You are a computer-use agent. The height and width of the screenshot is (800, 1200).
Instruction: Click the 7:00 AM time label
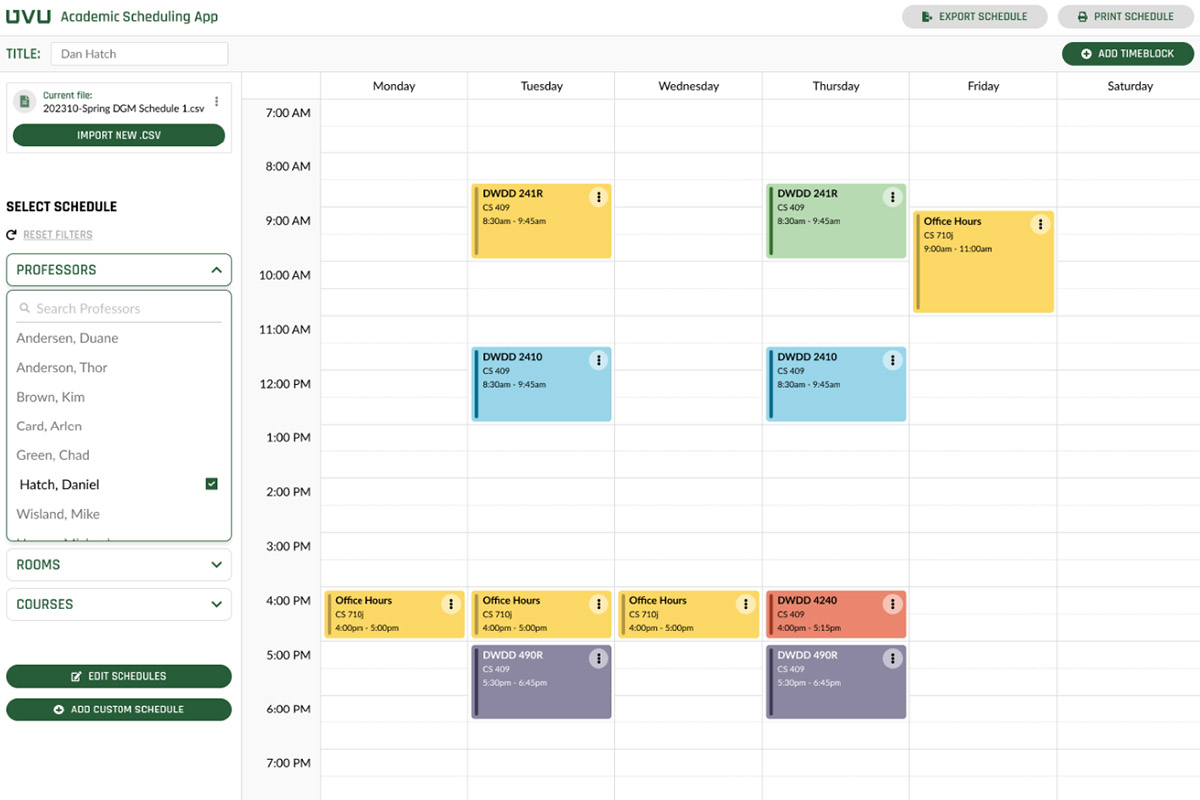click(x=288, y=113)
